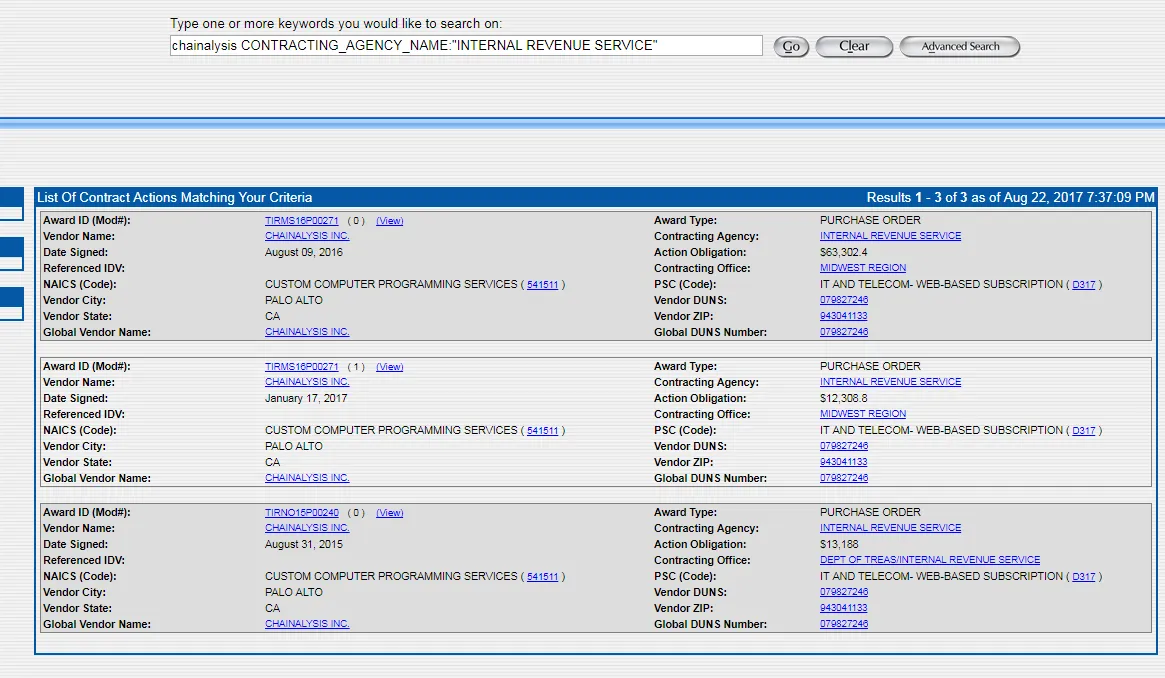Select the $63,302.4 action obligation value
Image resolution: width=1165 pixels, height=678 pixels.
(x=843, y=252)
